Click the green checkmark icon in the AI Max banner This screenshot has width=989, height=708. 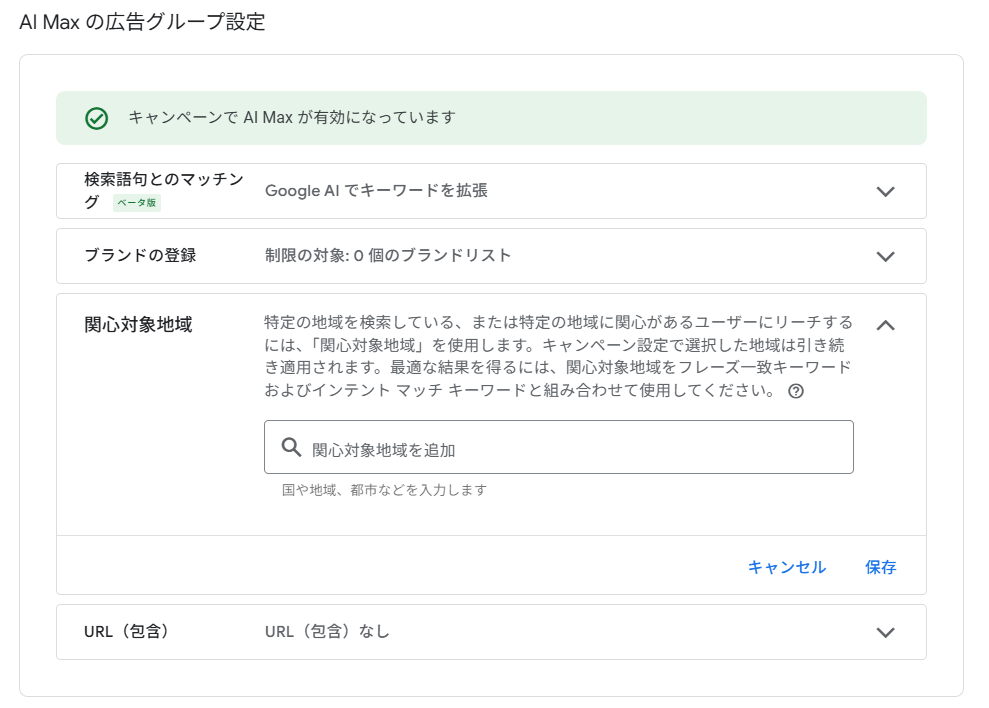[97, 118]
